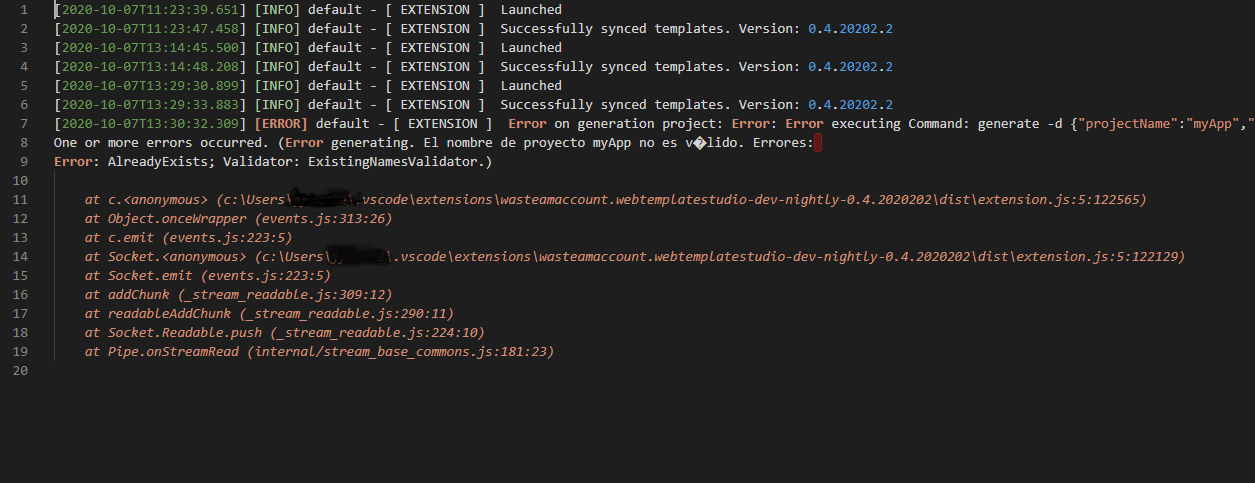Screen dimensions: 1255x483
Task: Click the word Launched on line 1
Action: (531, 10)
